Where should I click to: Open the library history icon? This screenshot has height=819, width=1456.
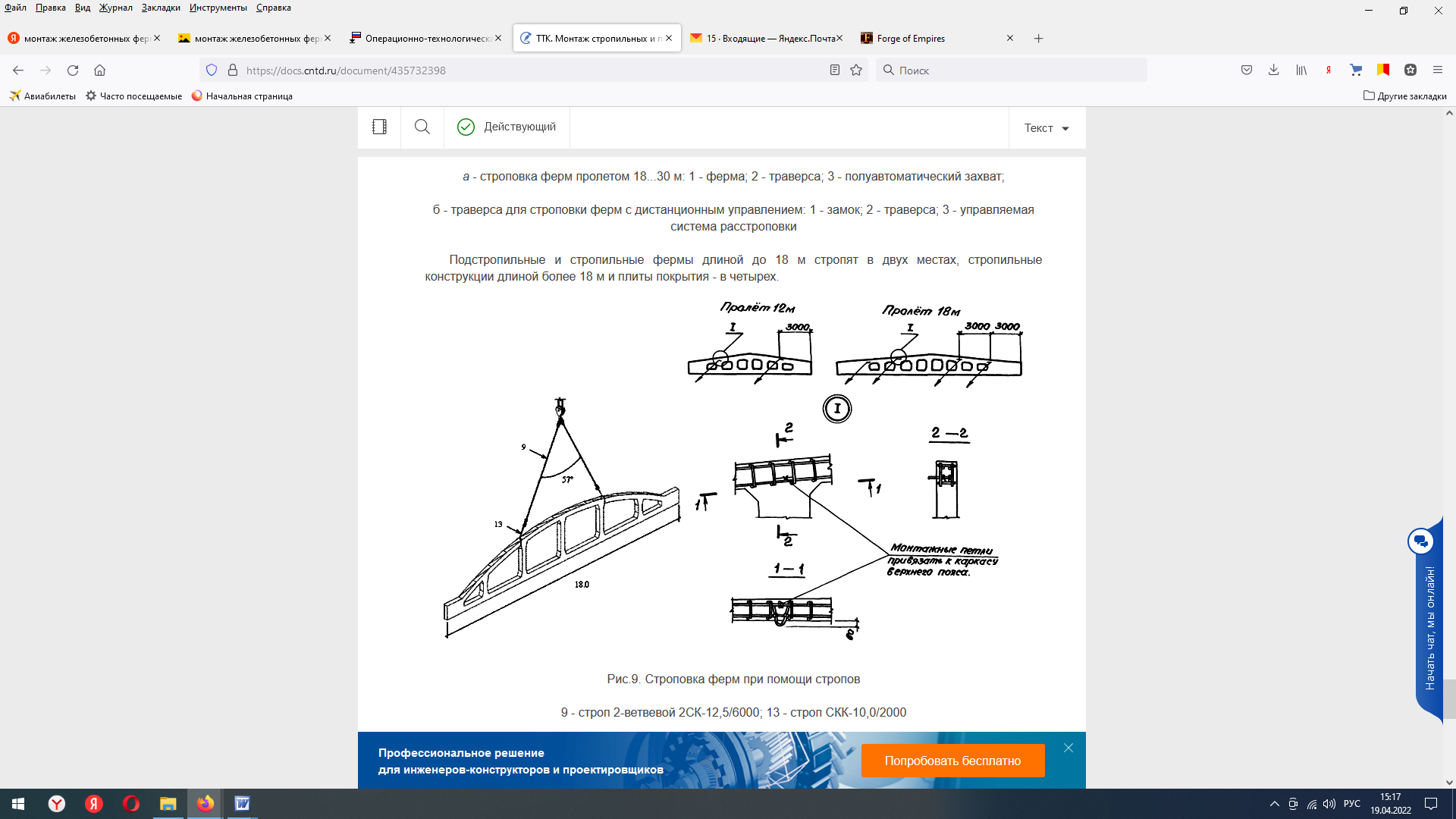click(1301, 70)
